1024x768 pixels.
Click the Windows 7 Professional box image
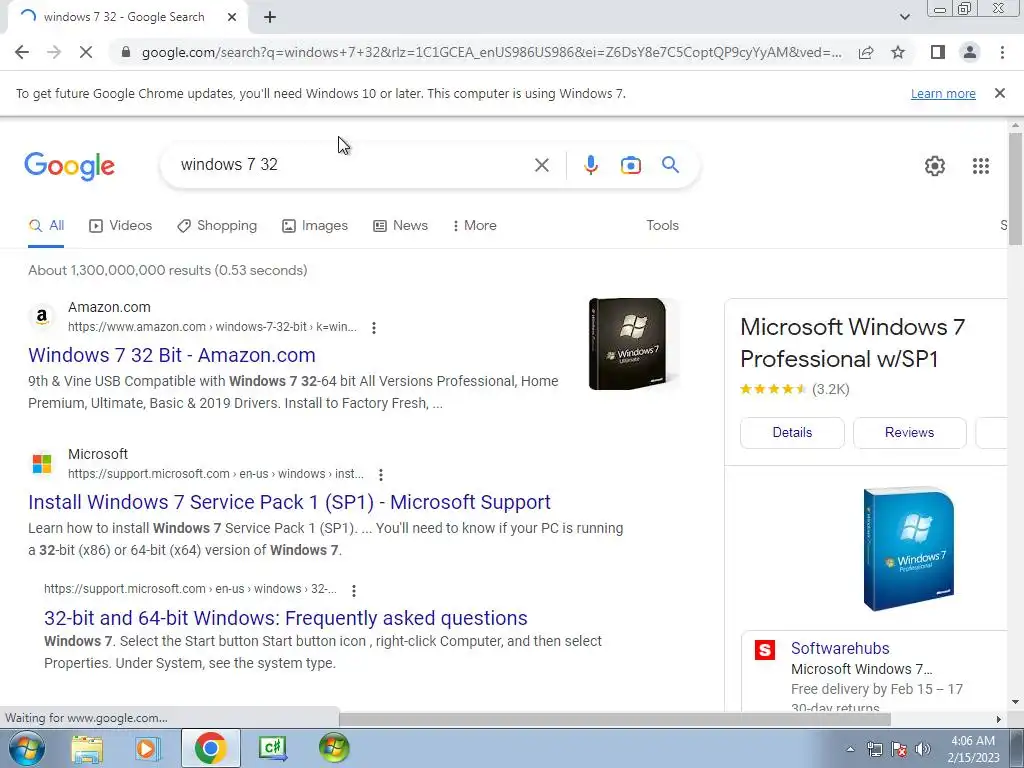(908, 549)
